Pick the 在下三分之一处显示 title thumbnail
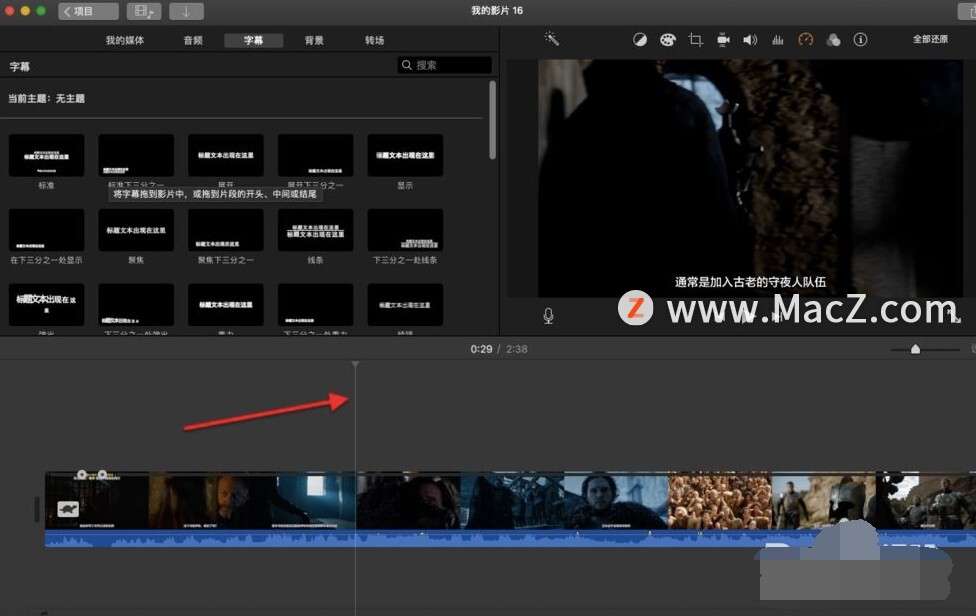976x616 pixels. [47, 230]
